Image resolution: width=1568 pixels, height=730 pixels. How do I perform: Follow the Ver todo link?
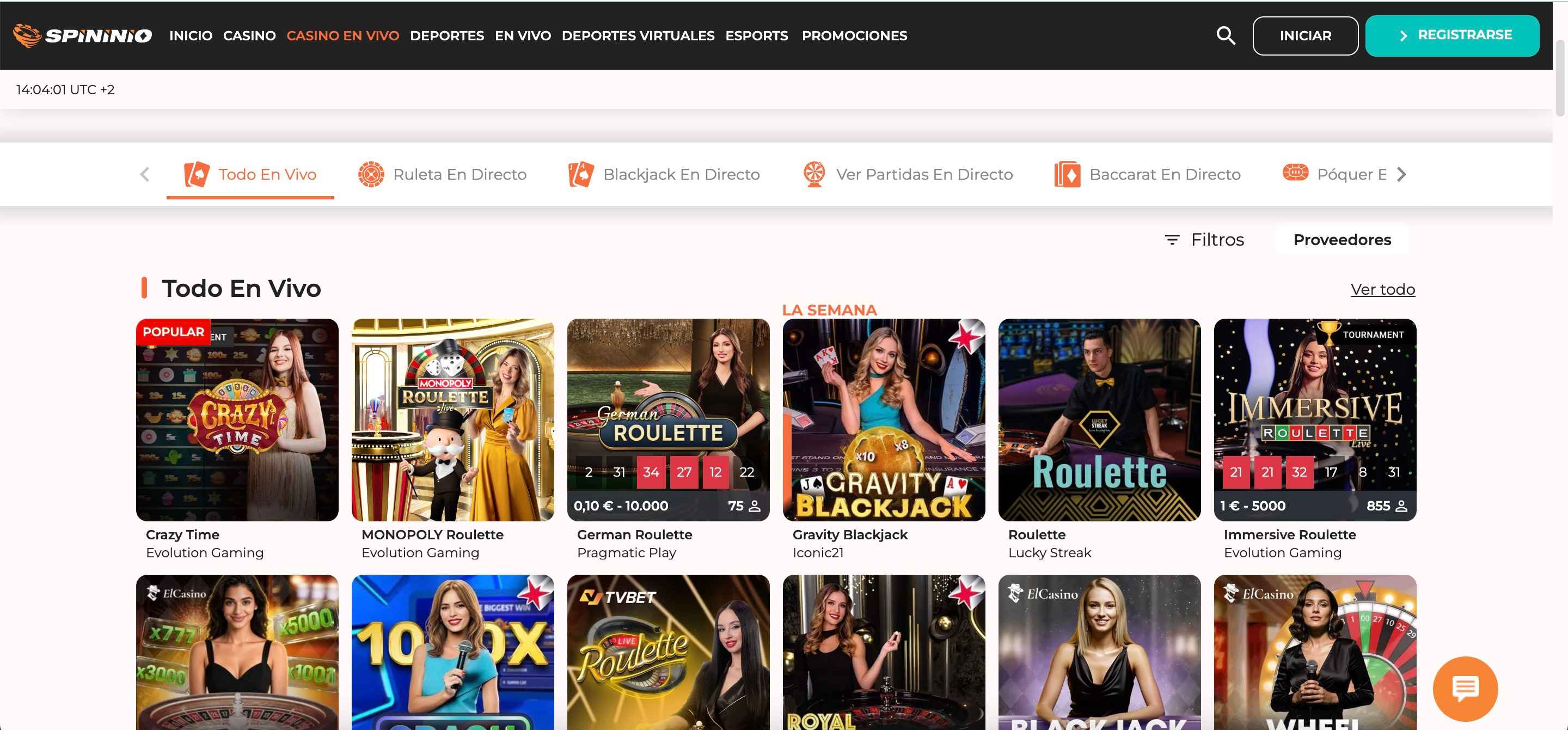[1382, 289]
